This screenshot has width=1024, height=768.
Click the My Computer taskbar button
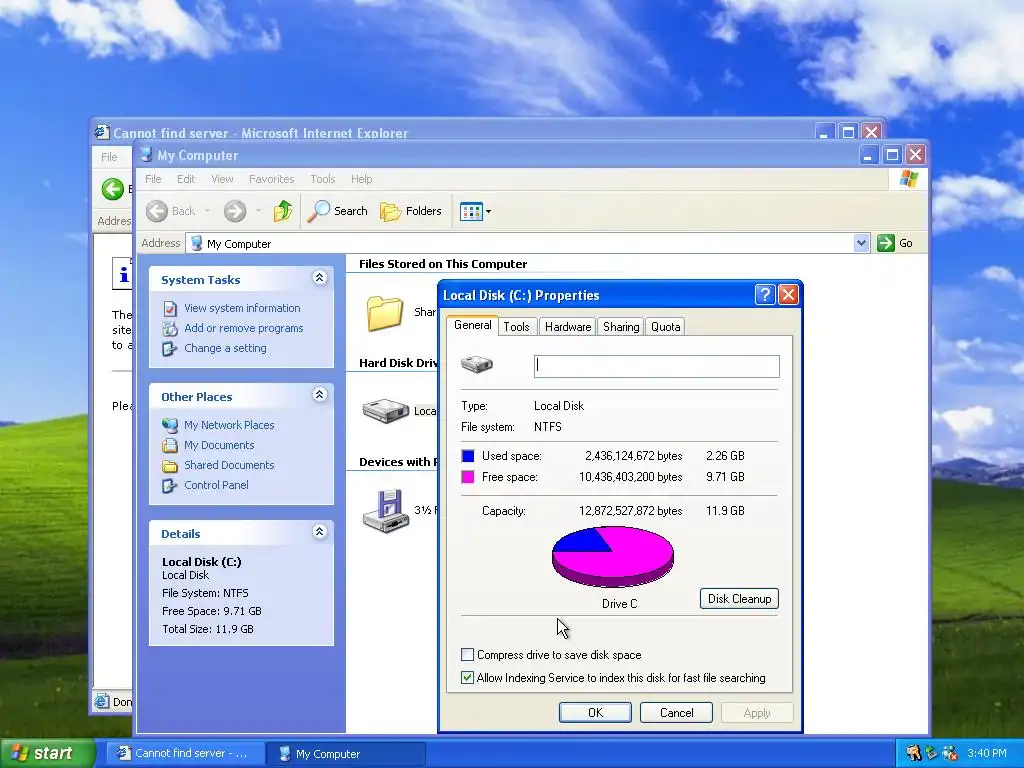[x=347, y=754]
